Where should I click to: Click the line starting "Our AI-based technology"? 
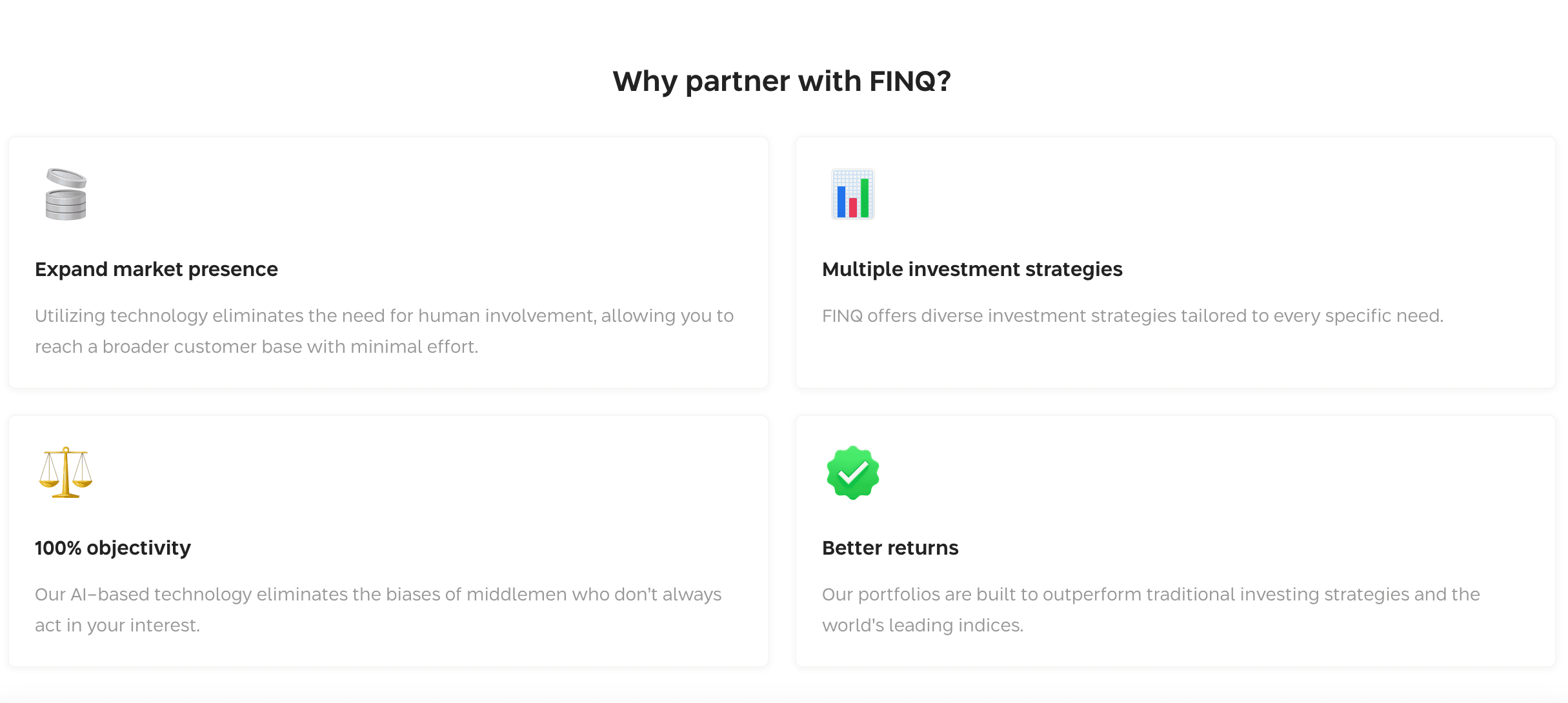[x=378, y=594]
